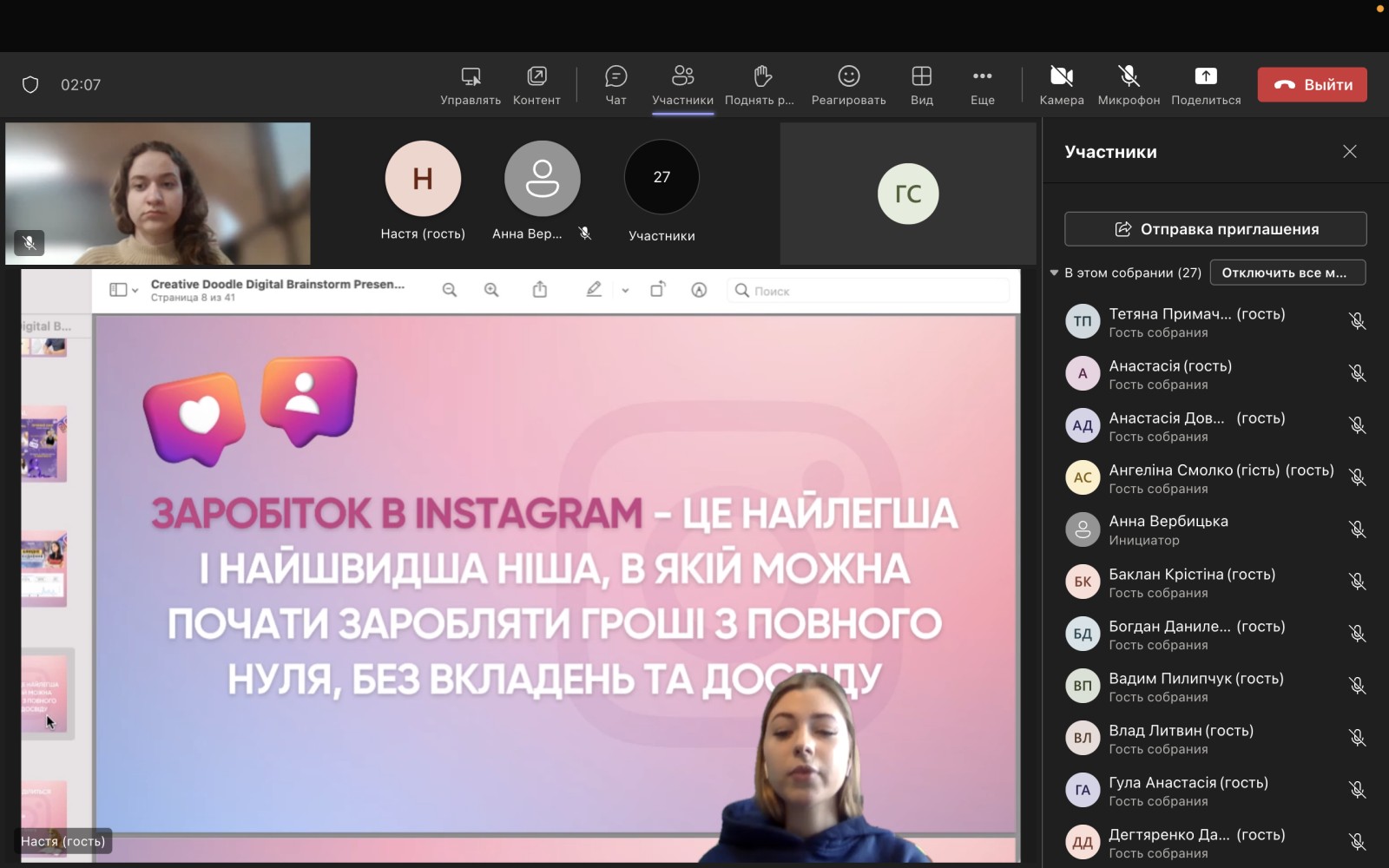Click zoom out magnifier in shared Preview
This screenshot has width=1389, height=868.
[450, 290]
